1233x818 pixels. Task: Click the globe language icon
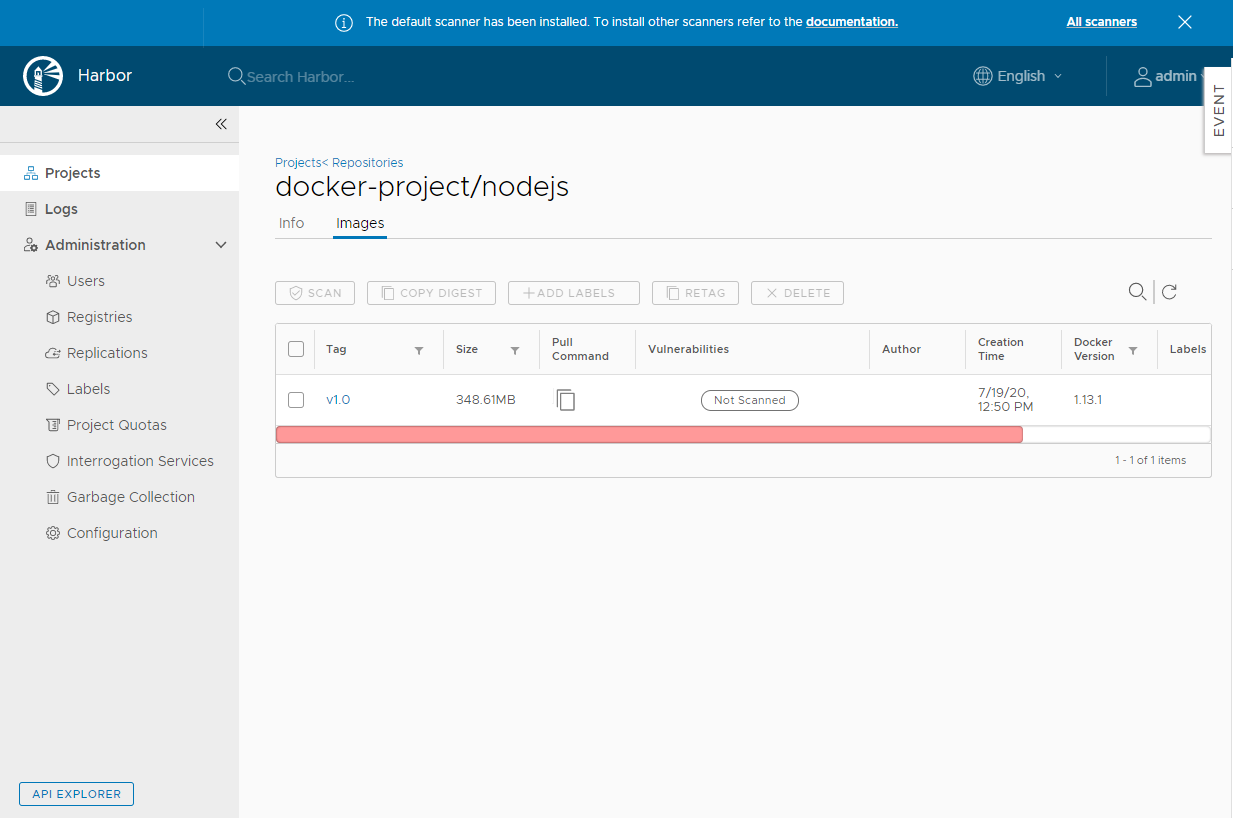click(x=983, y=76)
